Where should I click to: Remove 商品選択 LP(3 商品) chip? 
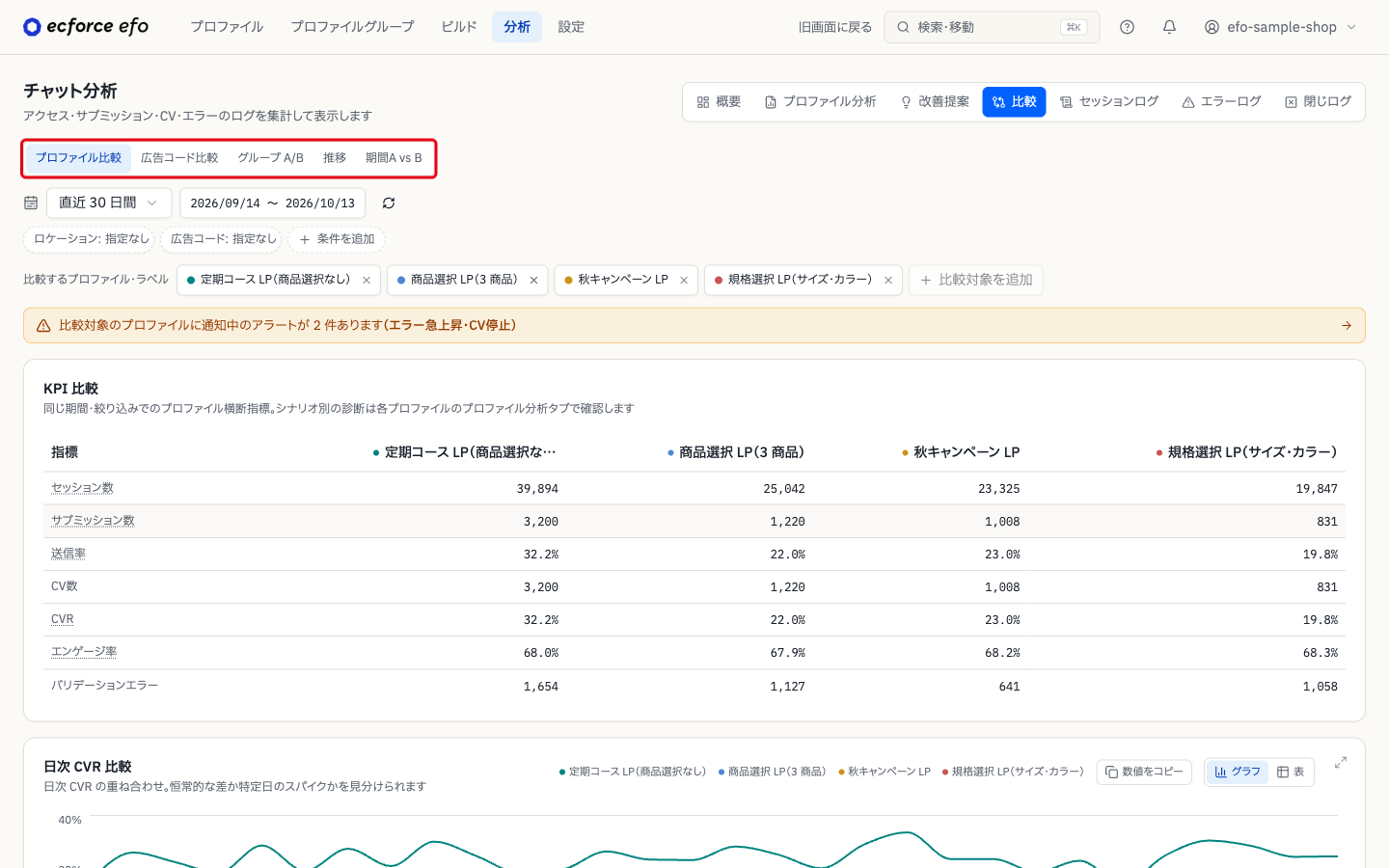533,281
